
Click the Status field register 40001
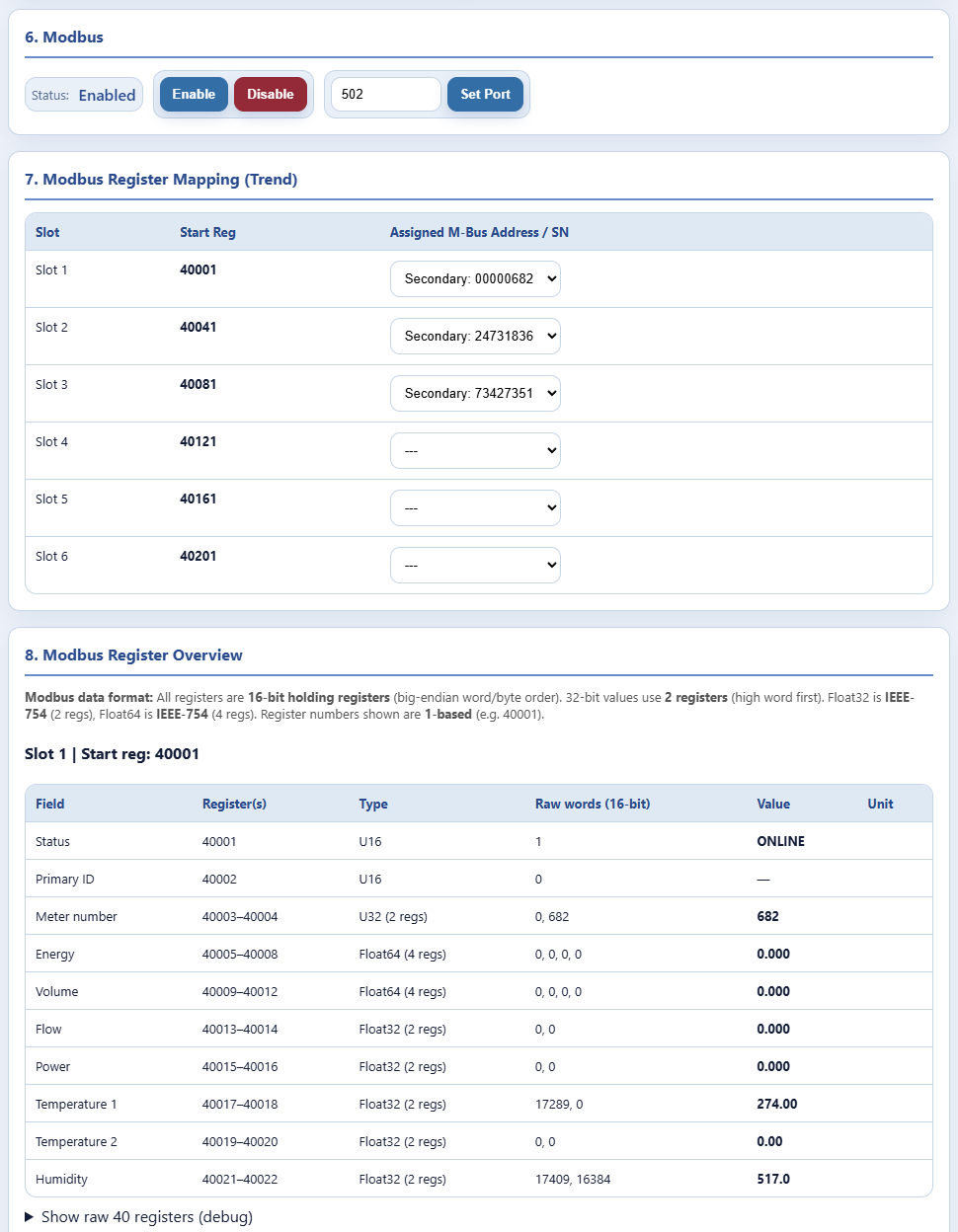click(219, 841)
